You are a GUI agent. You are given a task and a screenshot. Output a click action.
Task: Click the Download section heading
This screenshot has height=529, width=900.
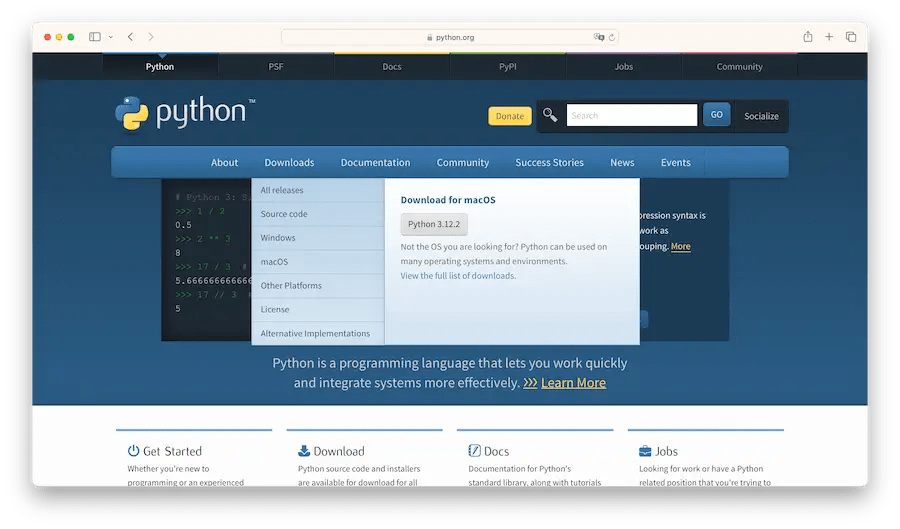339,451
